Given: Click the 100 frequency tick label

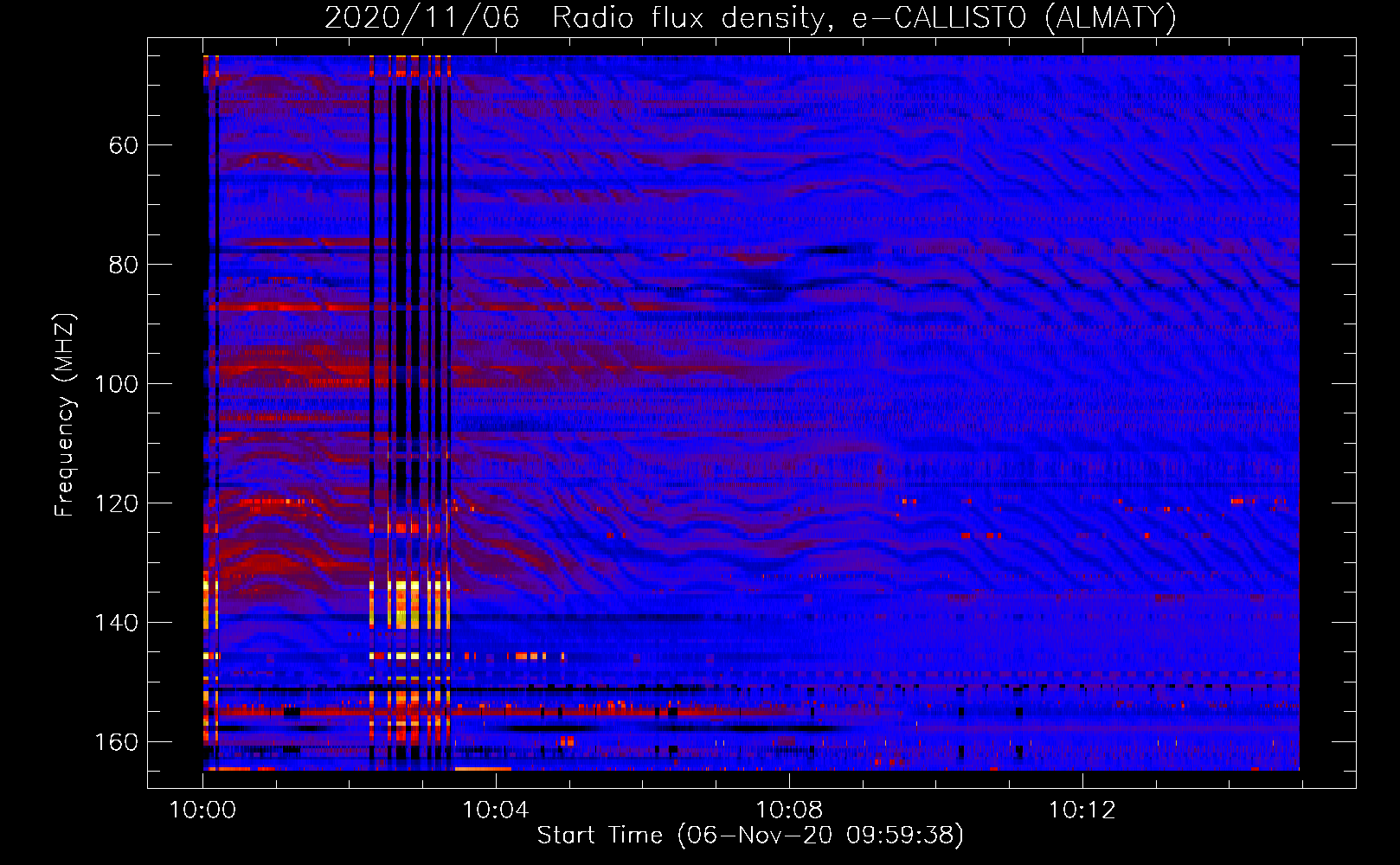Looking at the screenshot, I should (117, 384).
